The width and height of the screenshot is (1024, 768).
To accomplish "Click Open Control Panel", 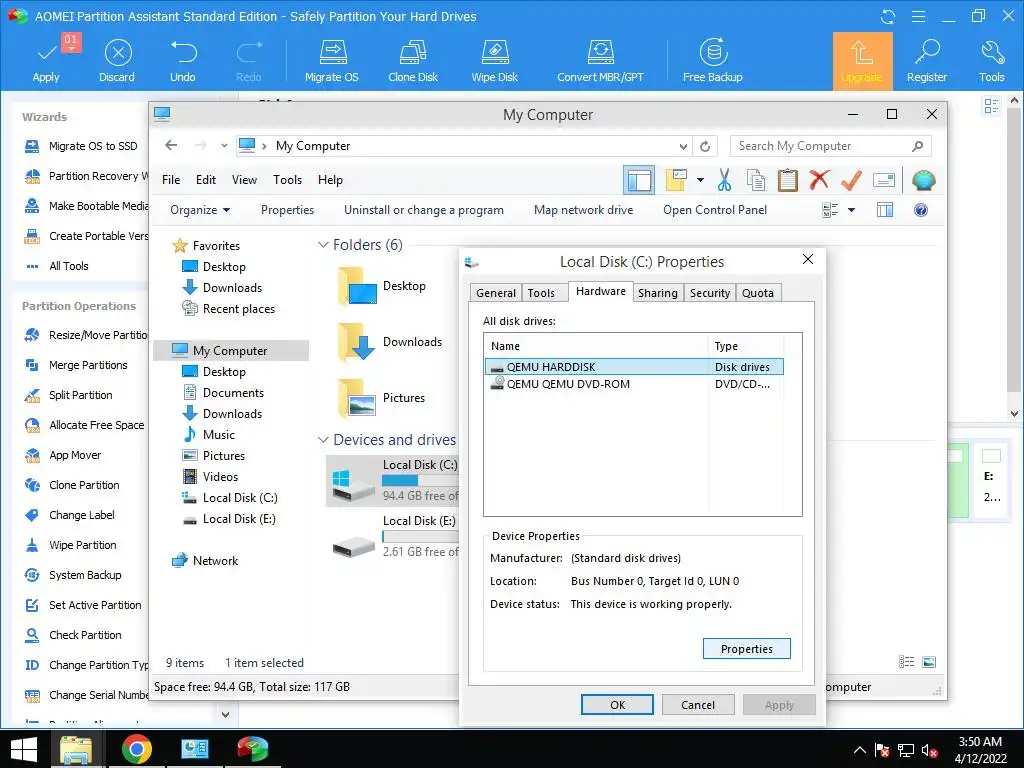I will coord(715,210).
